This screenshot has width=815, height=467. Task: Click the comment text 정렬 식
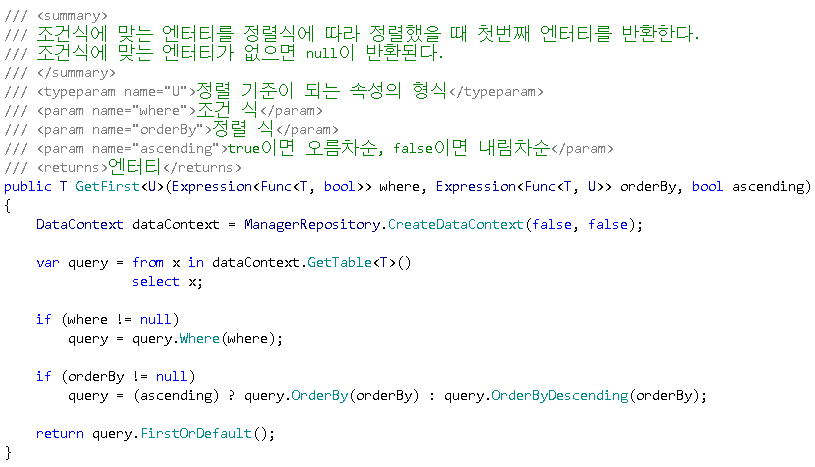(243, 128)
